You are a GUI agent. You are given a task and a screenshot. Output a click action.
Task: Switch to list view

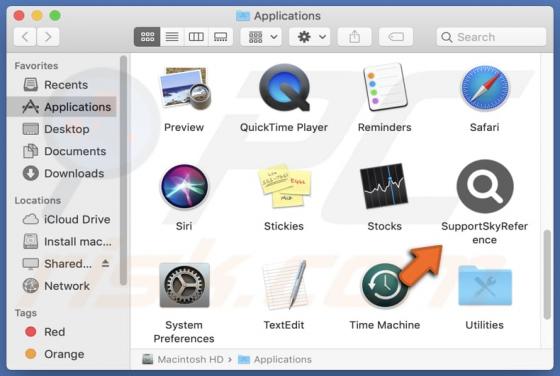[x=172, y=37]
